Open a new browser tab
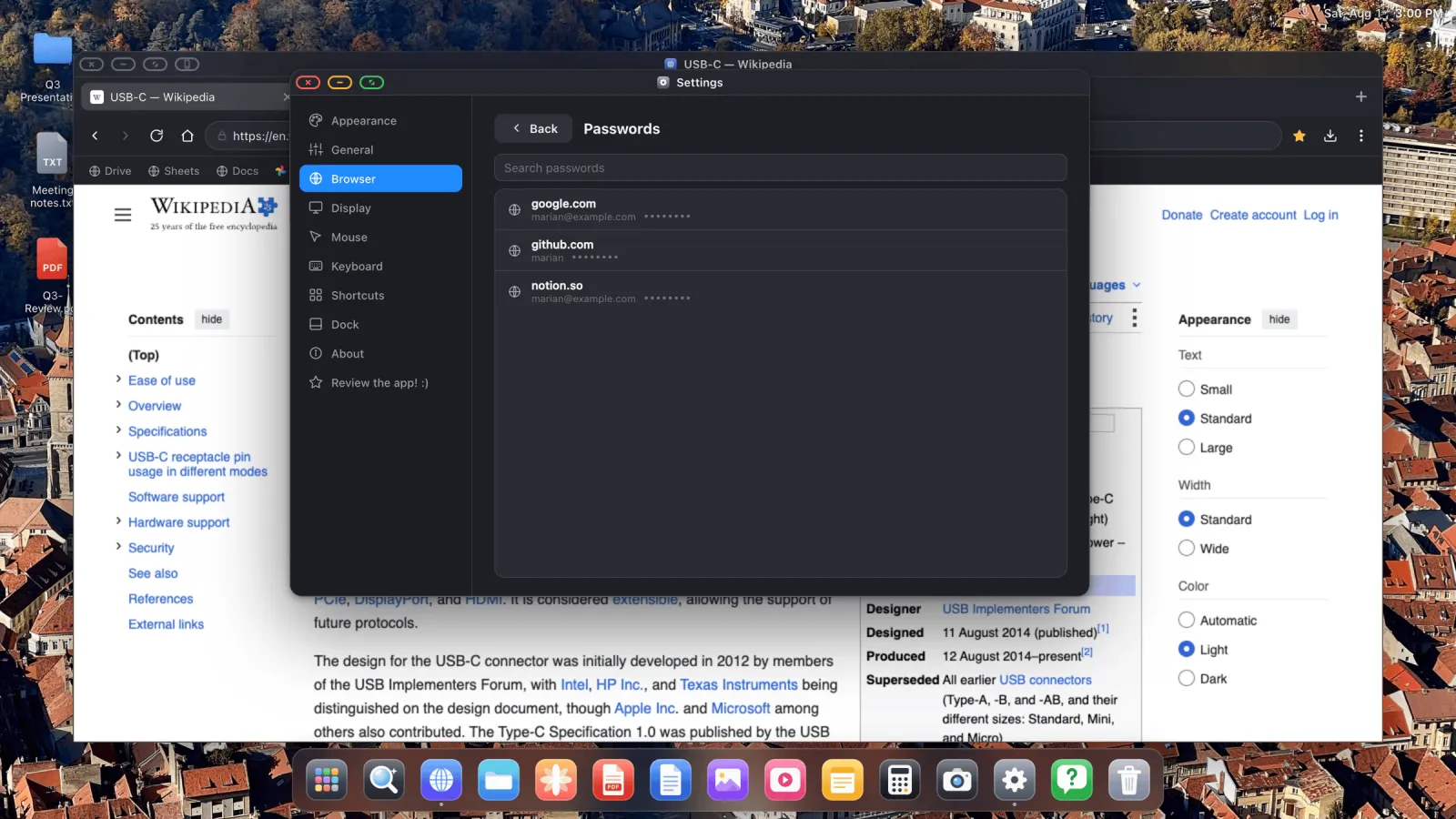 click(1361, 96)
